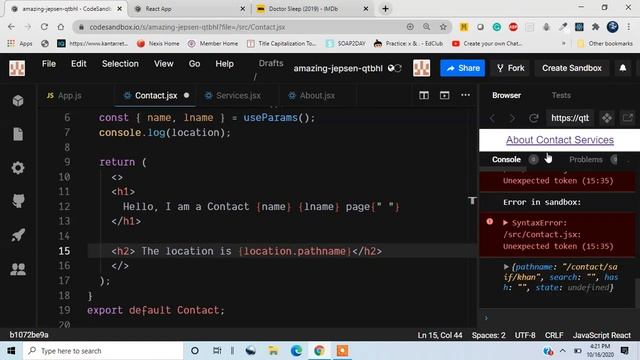Open the View menu
Viewport: 640px width, 360px height.
[163, 64]
